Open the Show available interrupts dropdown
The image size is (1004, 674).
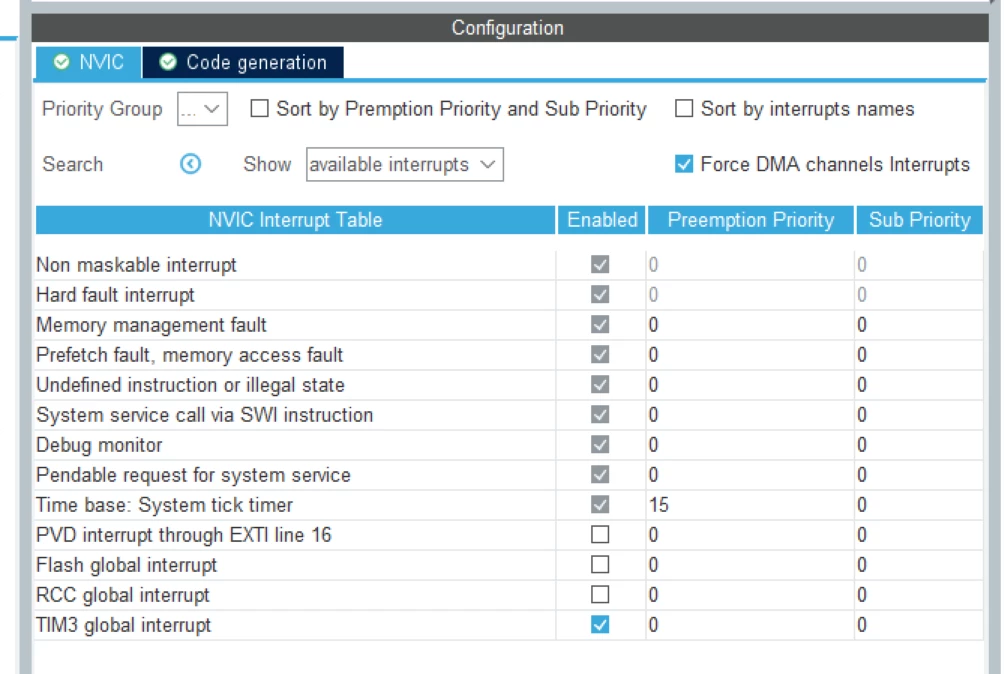point(405,164)
